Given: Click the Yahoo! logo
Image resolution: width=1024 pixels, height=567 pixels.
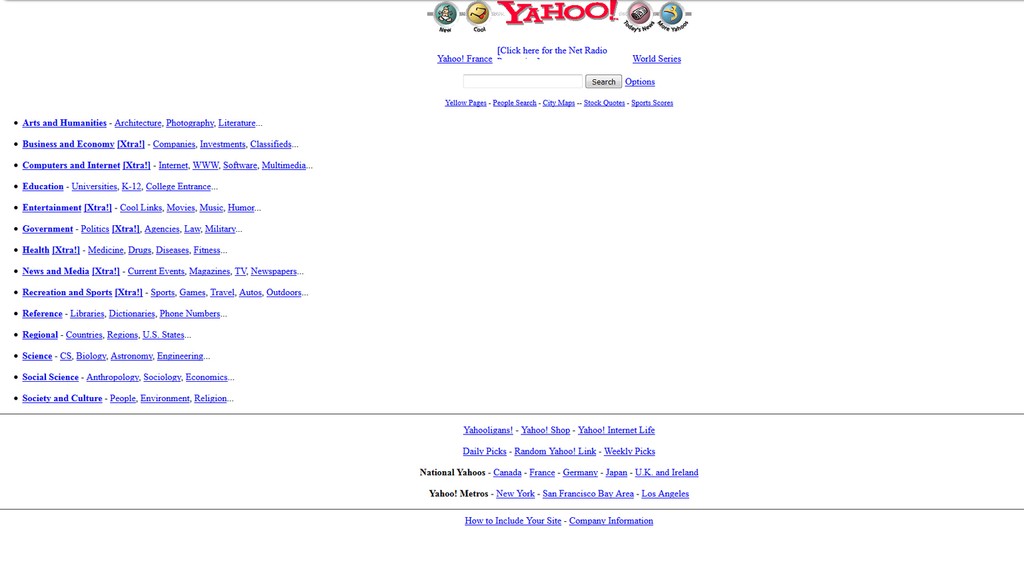Looking at the screenshot, I should point(558,13).
